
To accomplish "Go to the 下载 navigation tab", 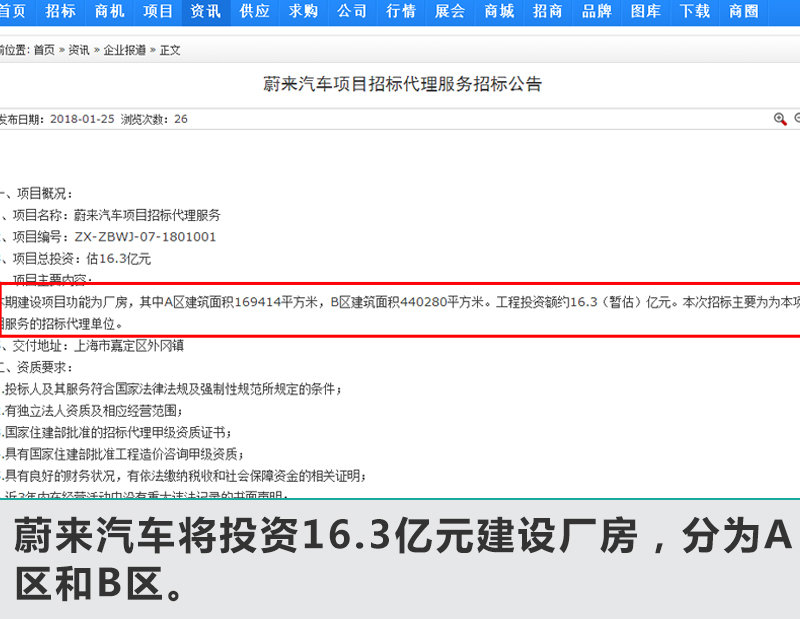I will coord(694,11).
